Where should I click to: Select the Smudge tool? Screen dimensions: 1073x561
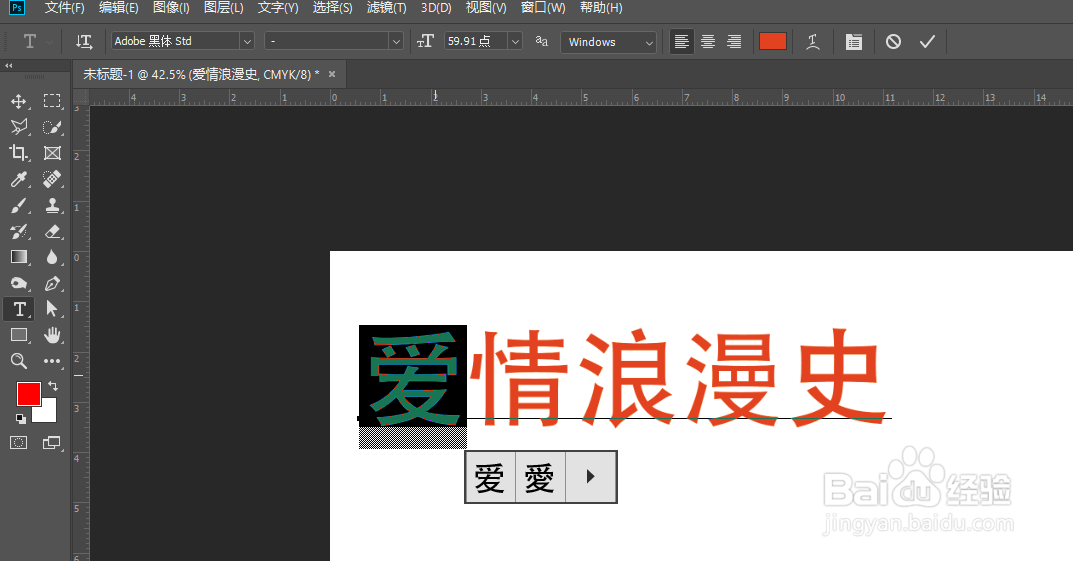point(18,283)
